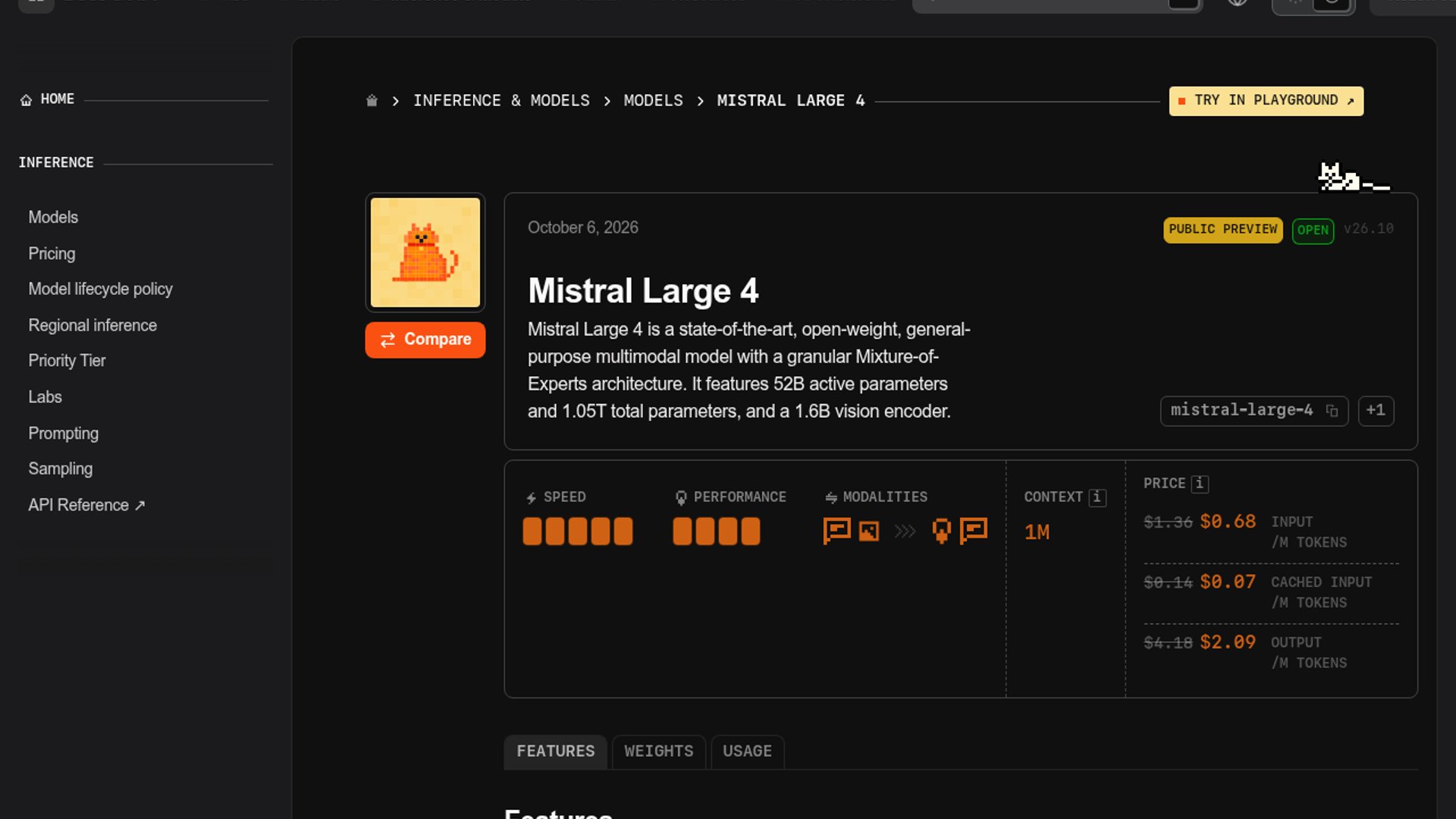Click the image input modality icon

pyautogui.click(x=869, y=531)
